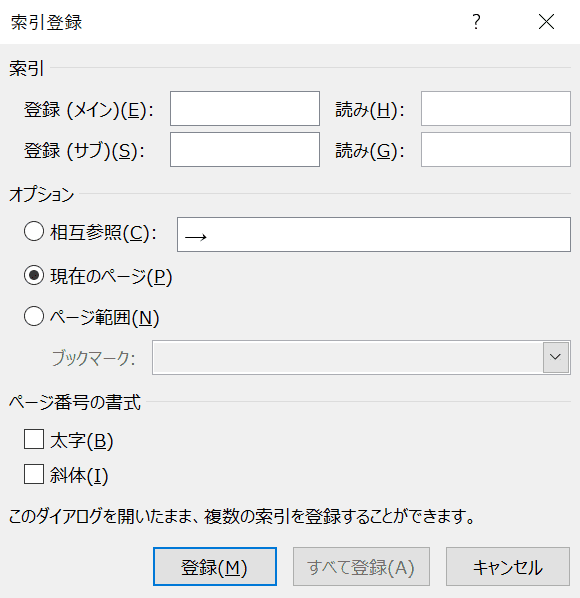Choose the 現在のページ(P) radio option

34,276
